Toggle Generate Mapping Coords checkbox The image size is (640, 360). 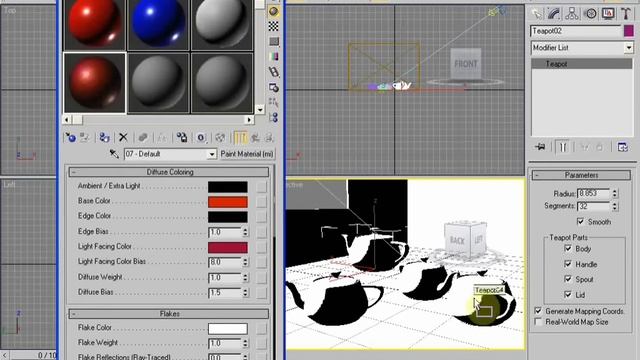tap(538, 311)
